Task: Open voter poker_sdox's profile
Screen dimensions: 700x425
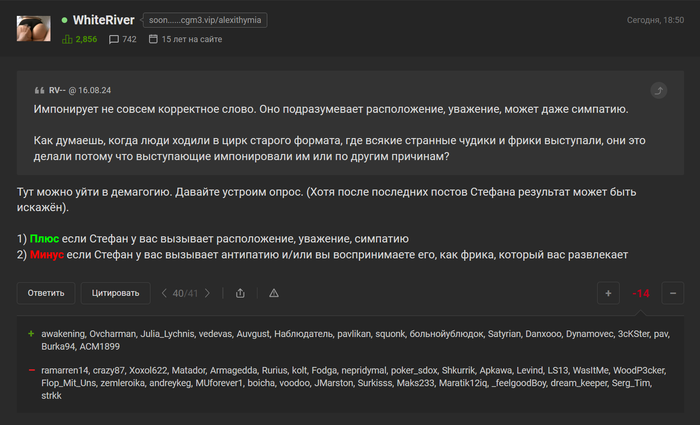Action: pos(414,371)
